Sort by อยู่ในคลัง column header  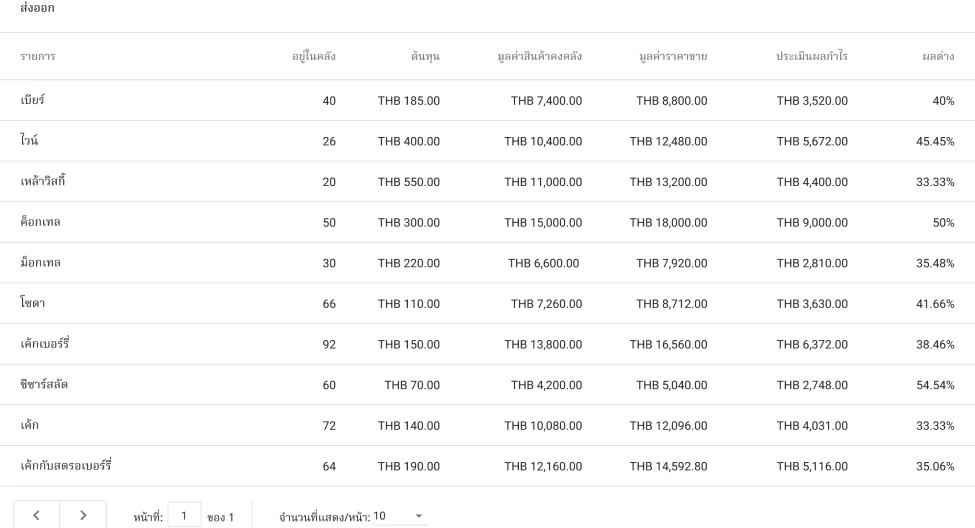click(313, 56)
